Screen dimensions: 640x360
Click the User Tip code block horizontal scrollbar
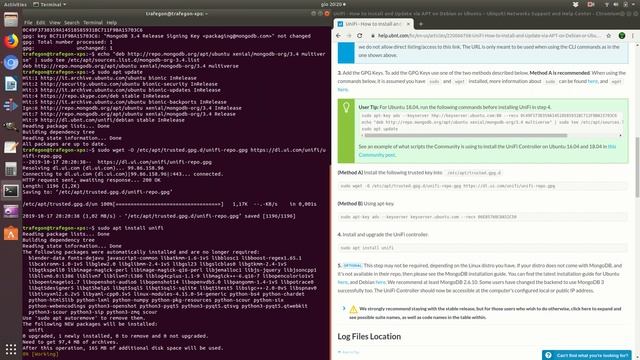click(466, 135)
